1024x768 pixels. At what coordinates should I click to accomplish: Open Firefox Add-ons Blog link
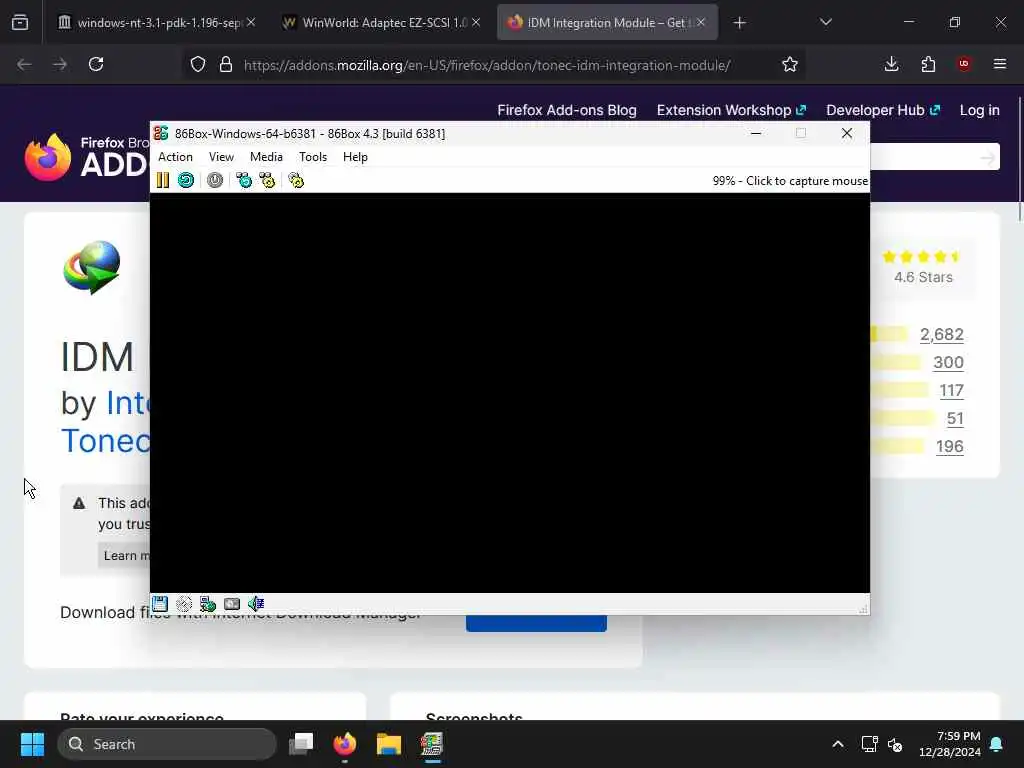point(567,110)
